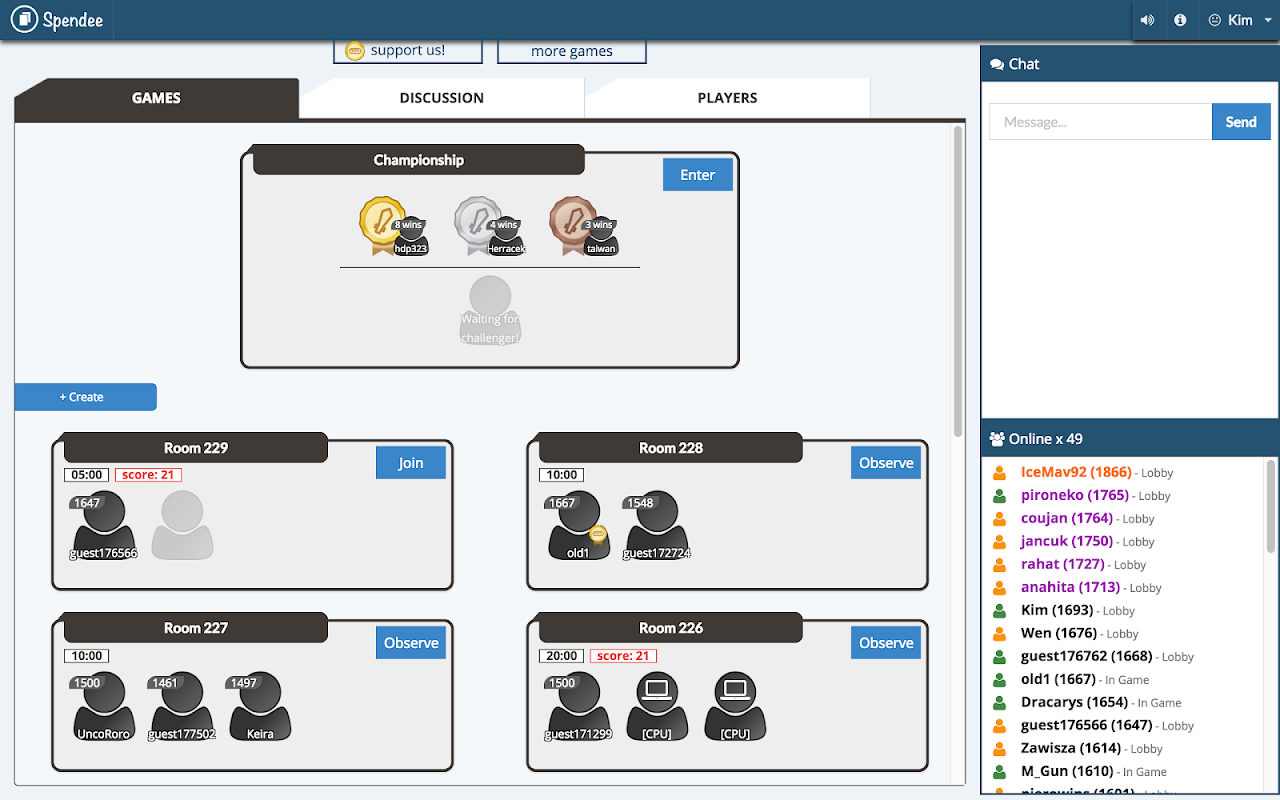This screenshot has width=1280, height=800.
Task: Click the user icon beside IceMav92
Action: tap(999, 473)
